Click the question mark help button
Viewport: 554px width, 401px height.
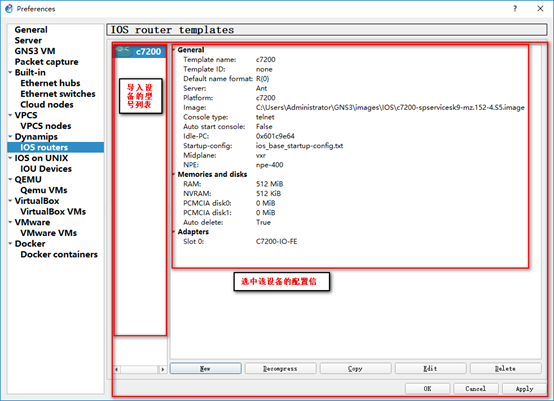(x=515, y=8)
